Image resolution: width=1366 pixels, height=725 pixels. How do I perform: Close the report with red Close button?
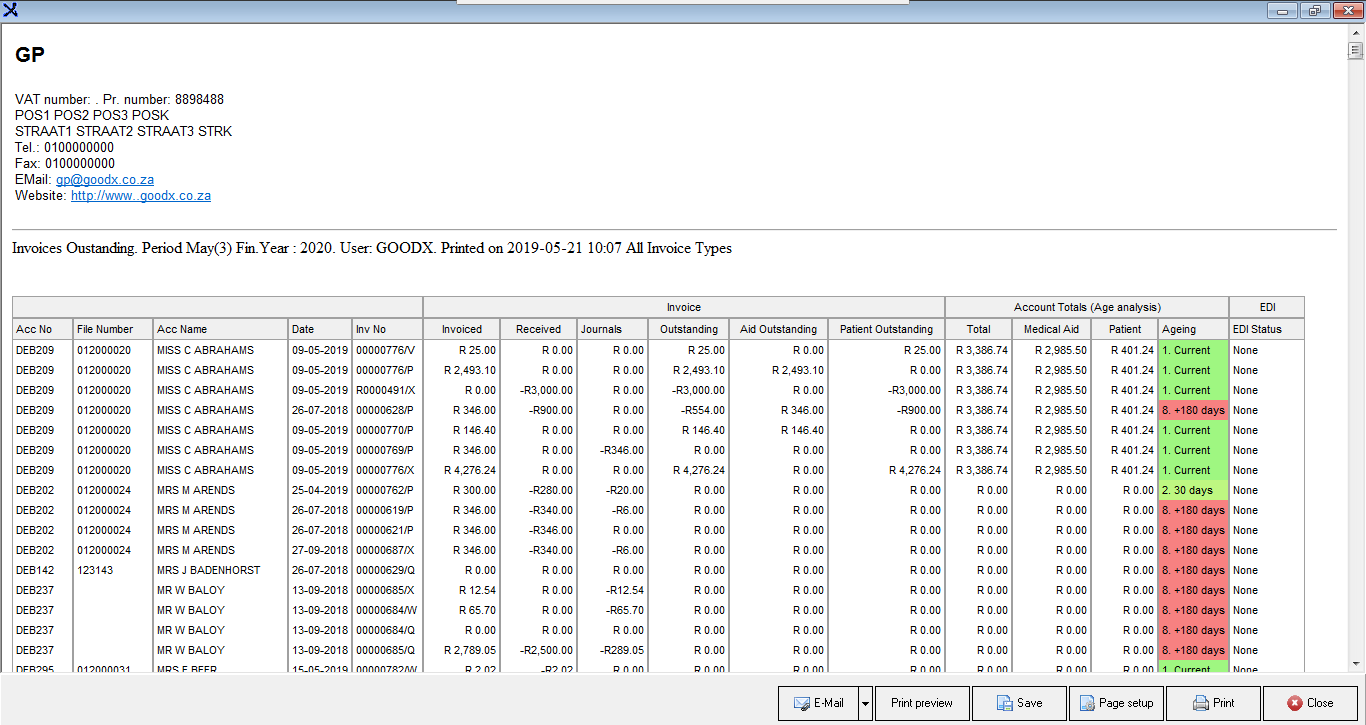[1309, 703]
